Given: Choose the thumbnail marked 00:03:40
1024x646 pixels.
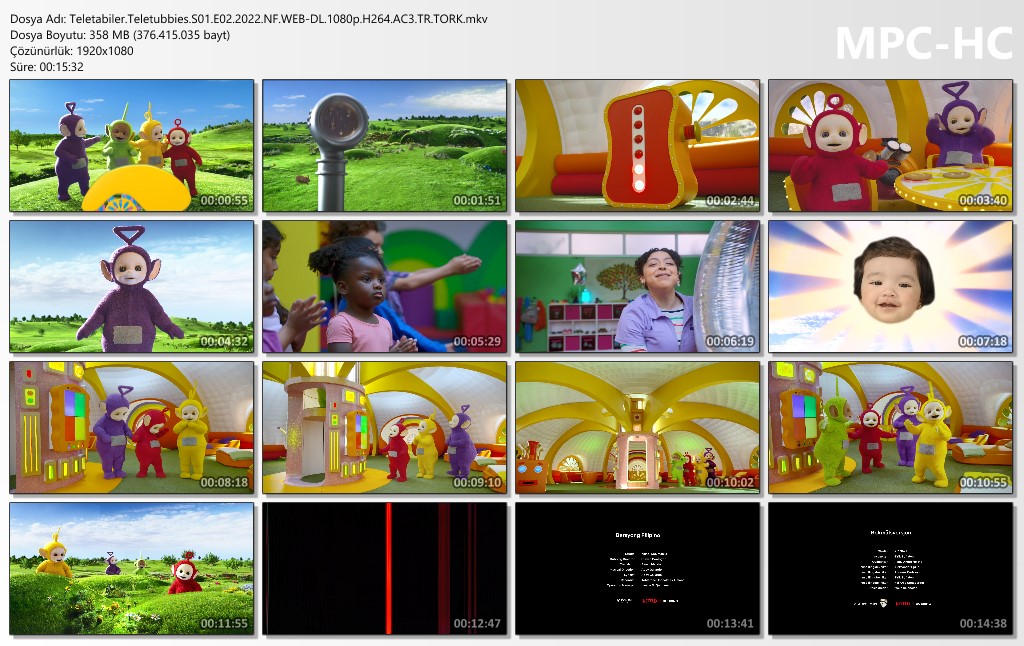Looking at the screenshot, I should point(891,146).
